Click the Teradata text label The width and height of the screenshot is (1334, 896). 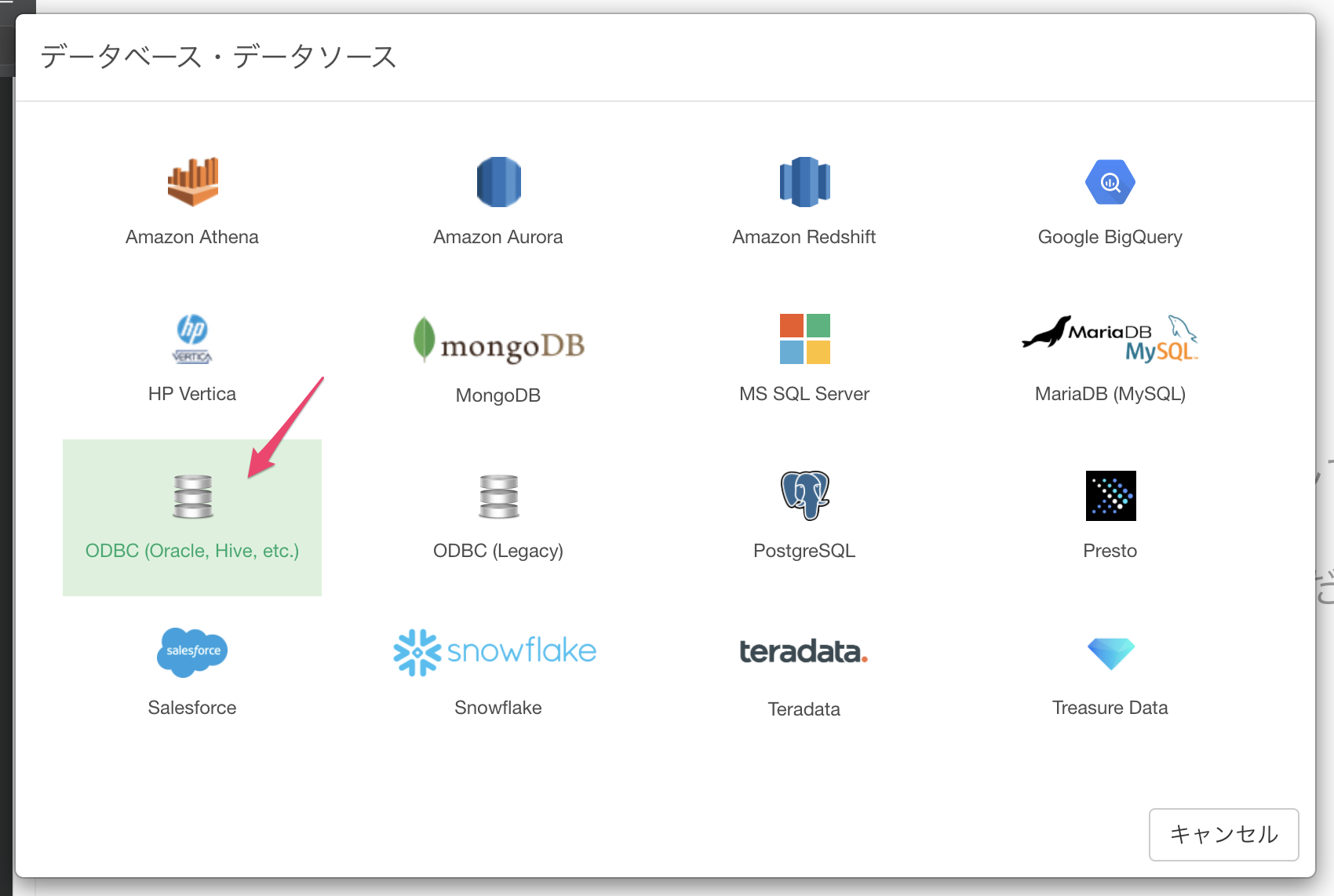point(804,709)
